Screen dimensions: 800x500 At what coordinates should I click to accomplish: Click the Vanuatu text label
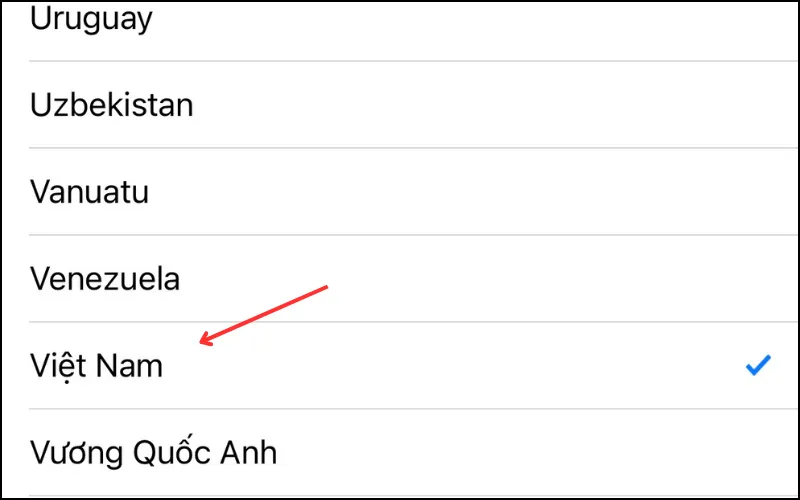(89, 192)
